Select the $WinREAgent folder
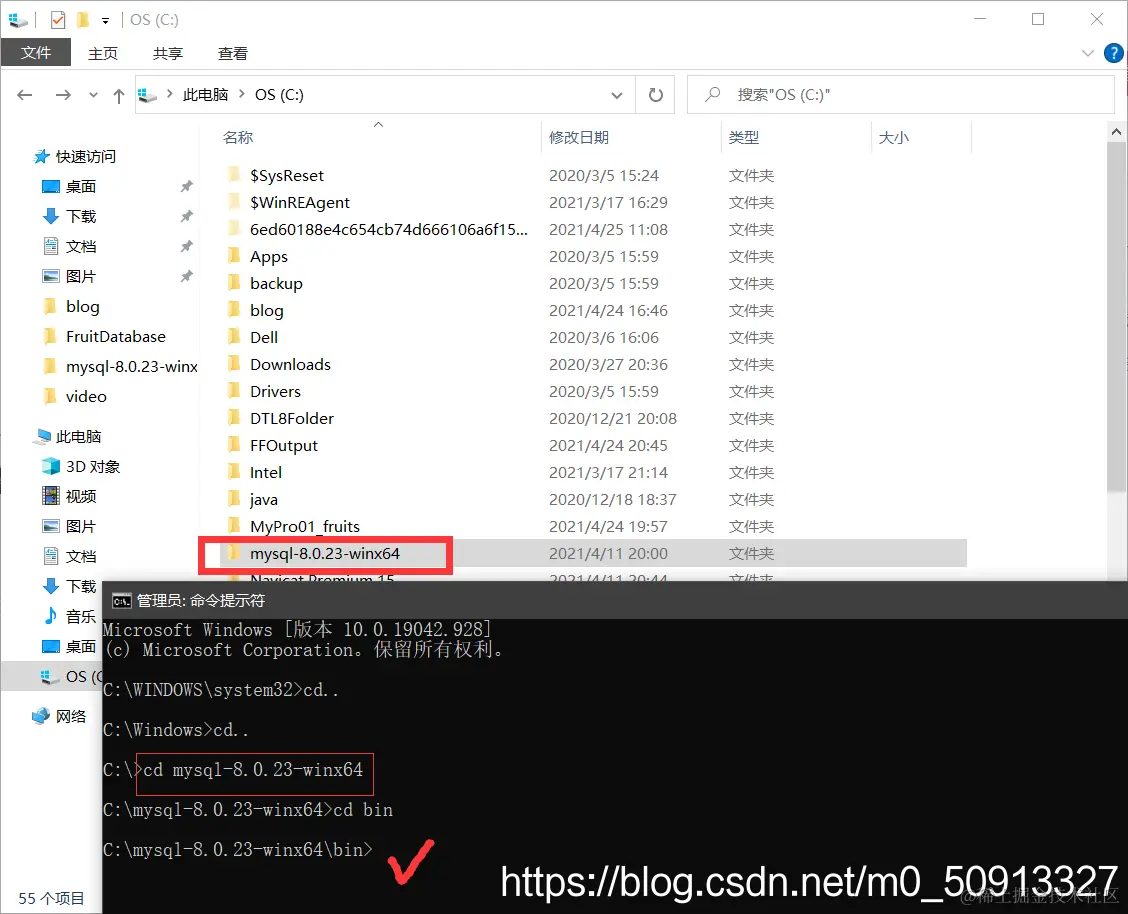The image size is (1128, 914). tap(299, 203)
